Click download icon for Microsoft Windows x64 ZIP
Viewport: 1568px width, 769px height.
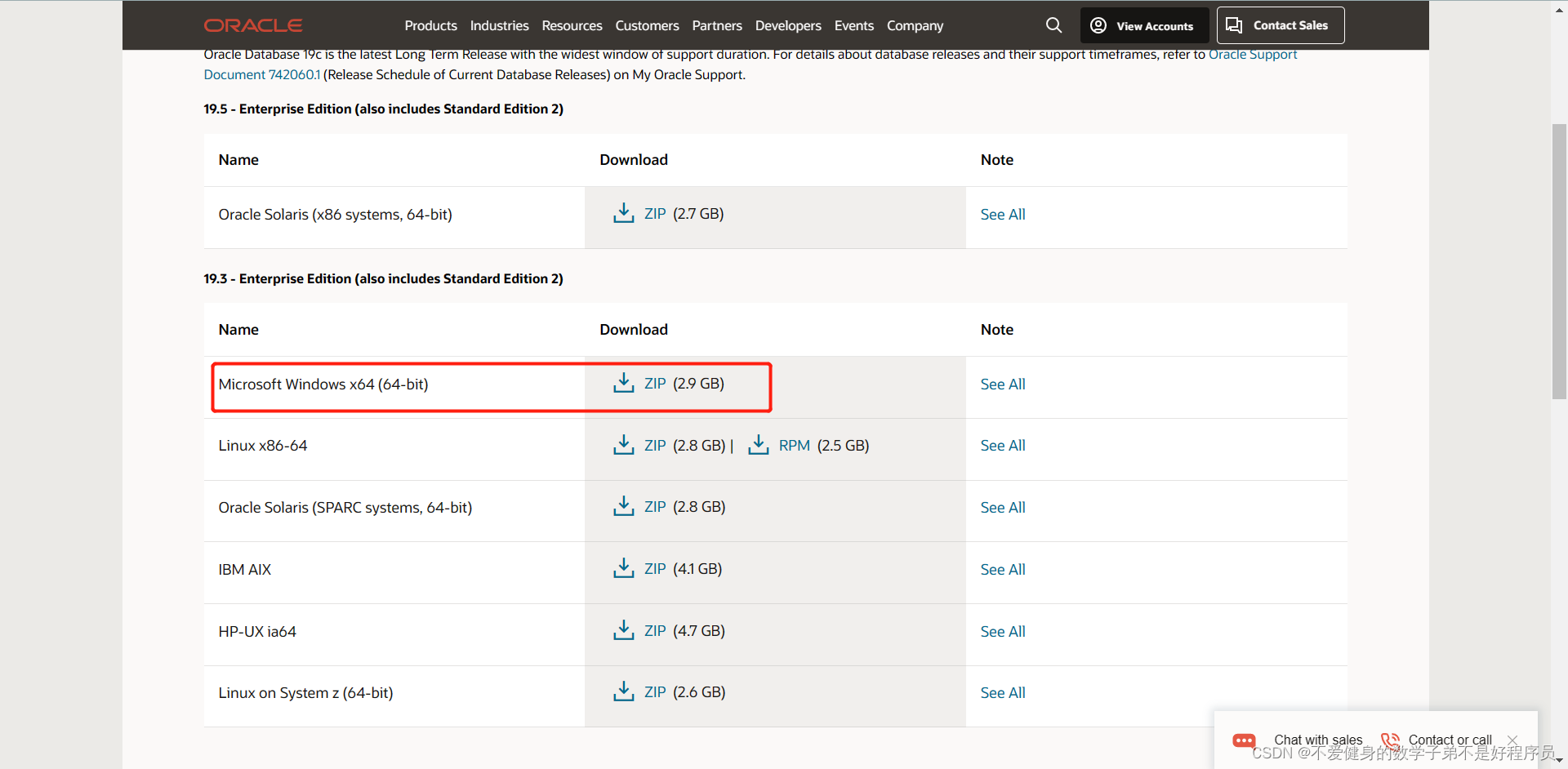click(x=624, y=383)
